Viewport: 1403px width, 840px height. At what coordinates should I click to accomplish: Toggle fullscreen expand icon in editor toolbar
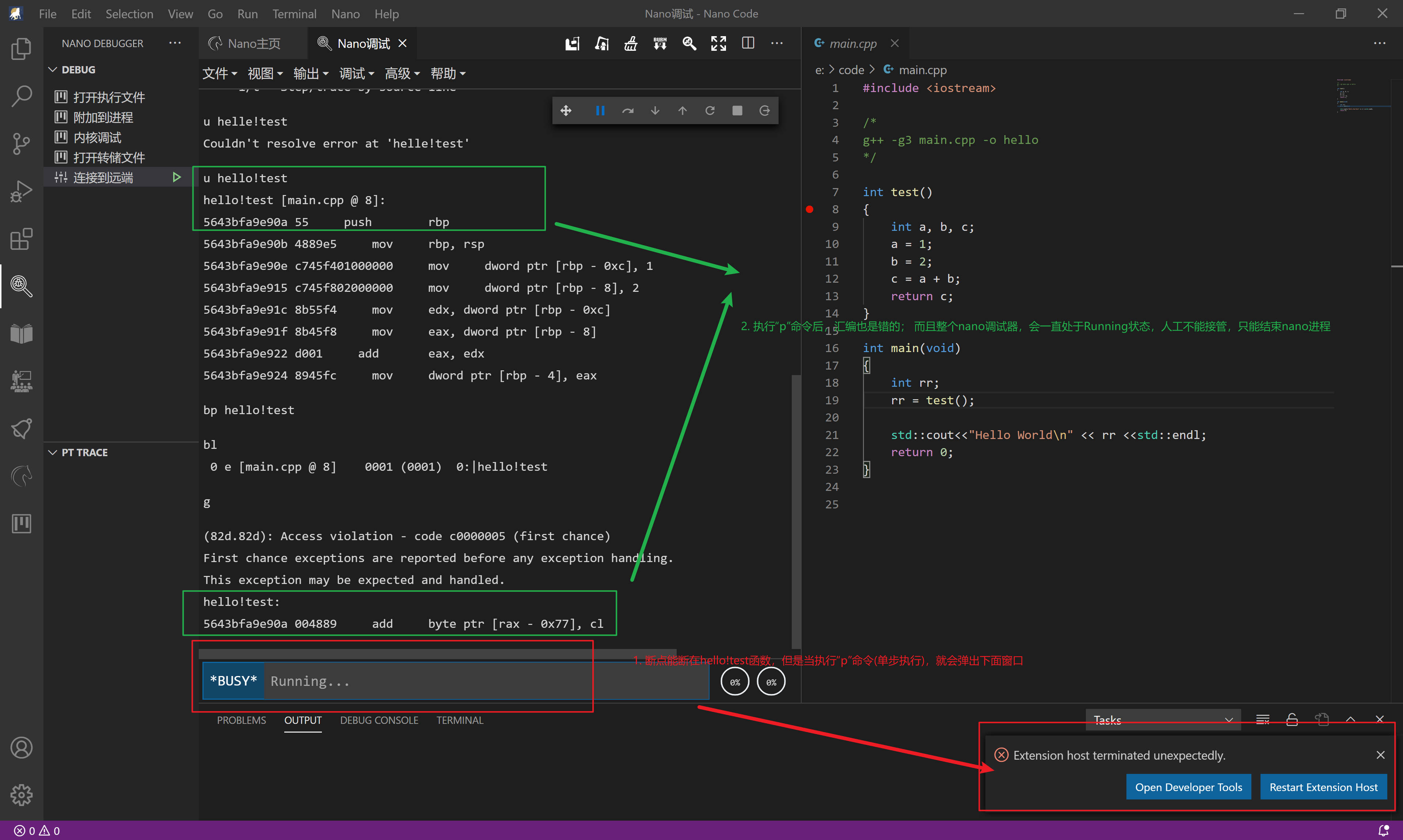tap(718, 43)
